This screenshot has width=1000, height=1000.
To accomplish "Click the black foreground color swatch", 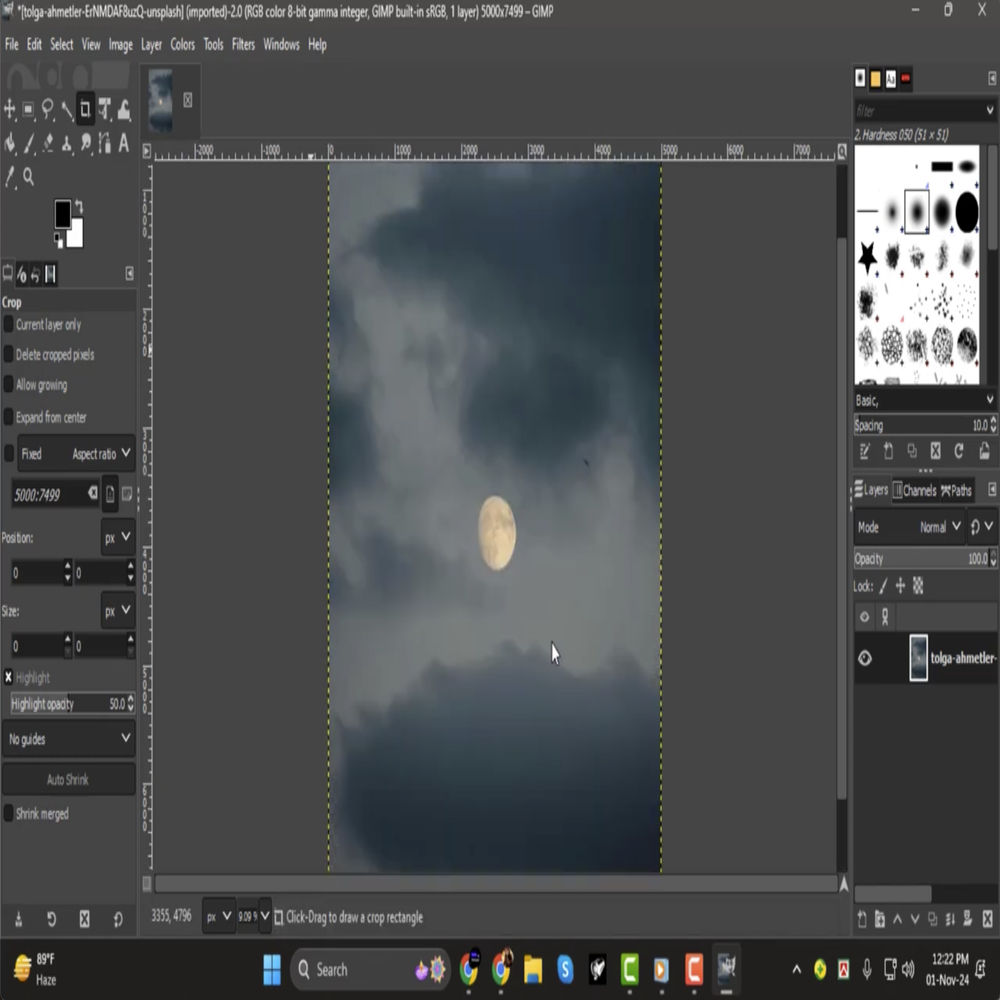I will tap(62, 213).
